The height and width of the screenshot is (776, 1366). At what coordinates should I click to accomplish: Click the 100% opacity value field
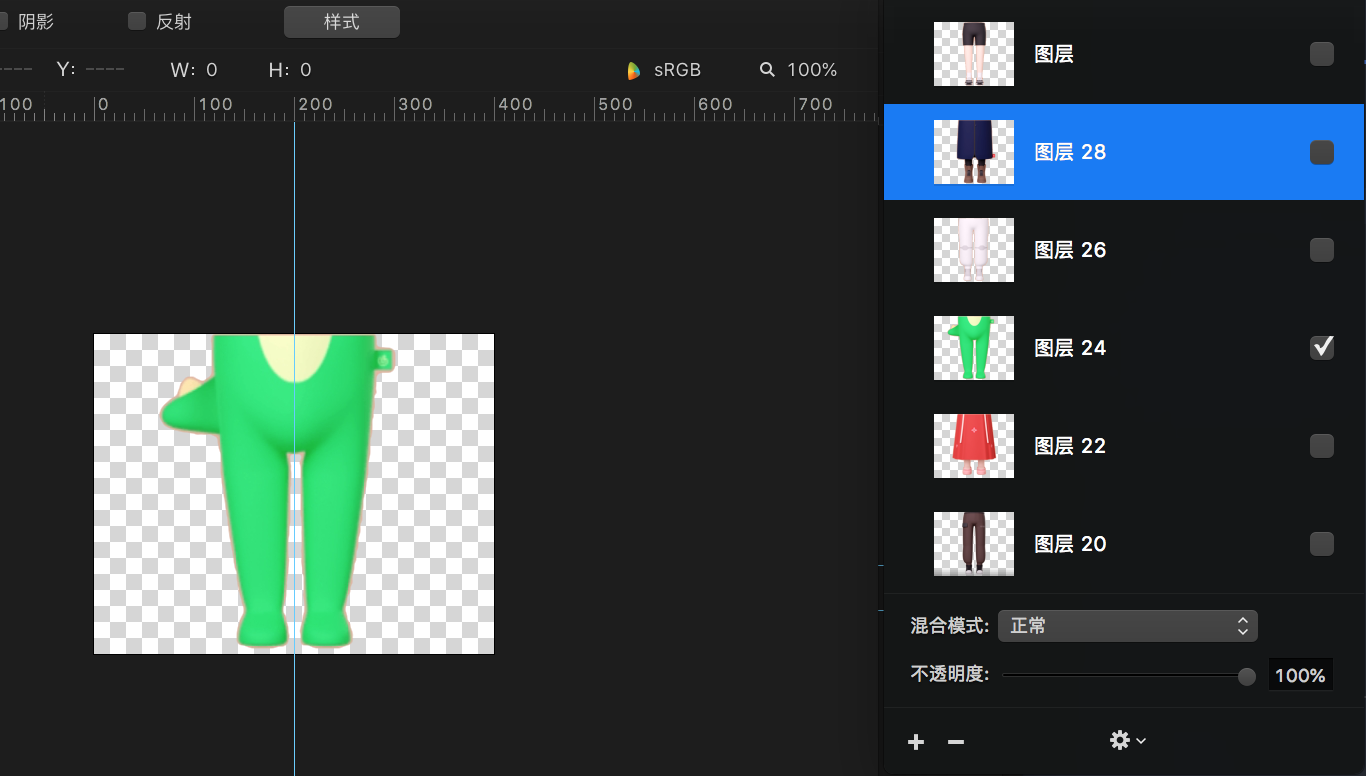pos(1300,675)
